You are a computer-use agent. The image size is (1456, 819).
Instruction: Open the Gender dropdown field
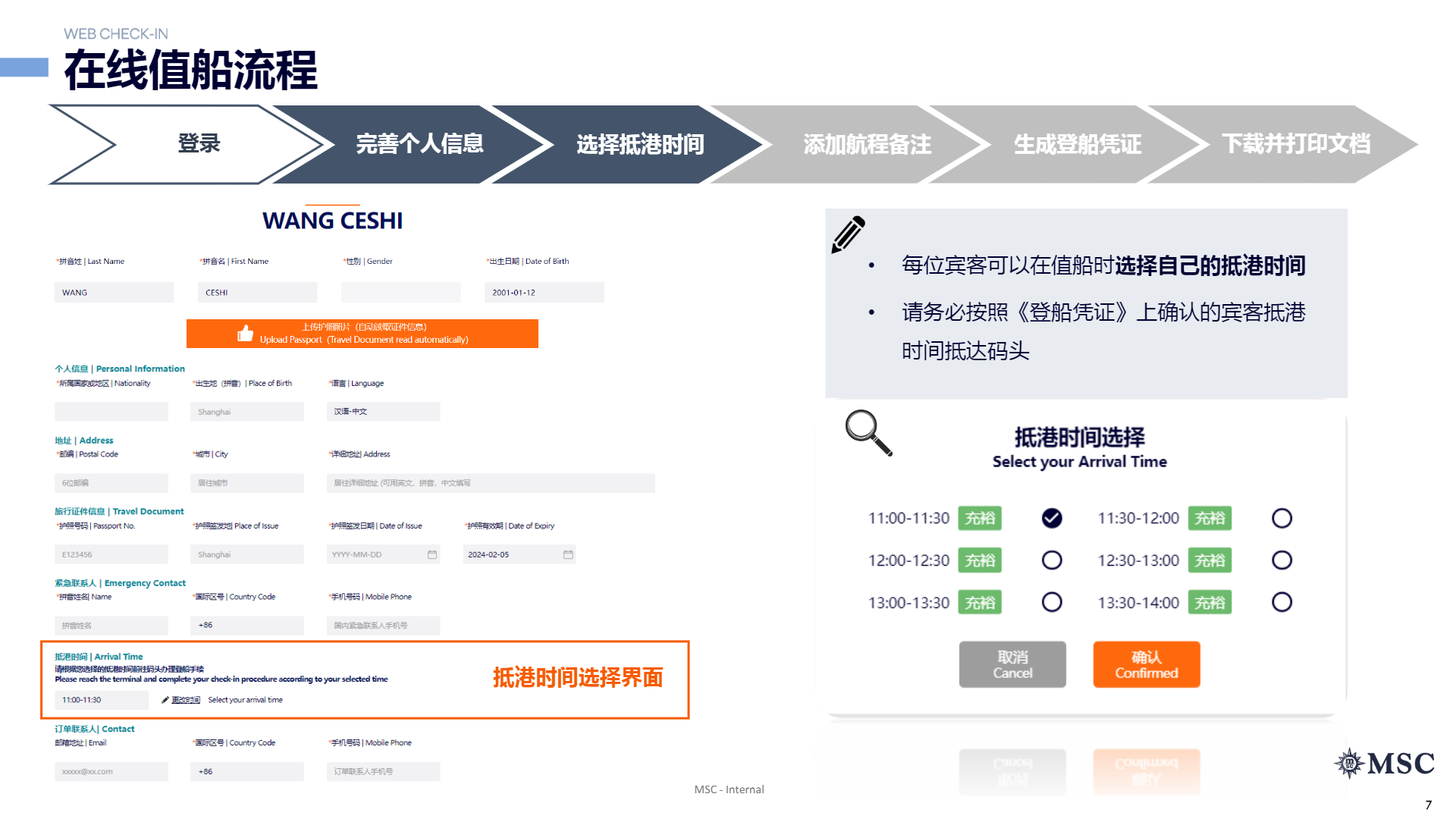[x=400, y=292]
